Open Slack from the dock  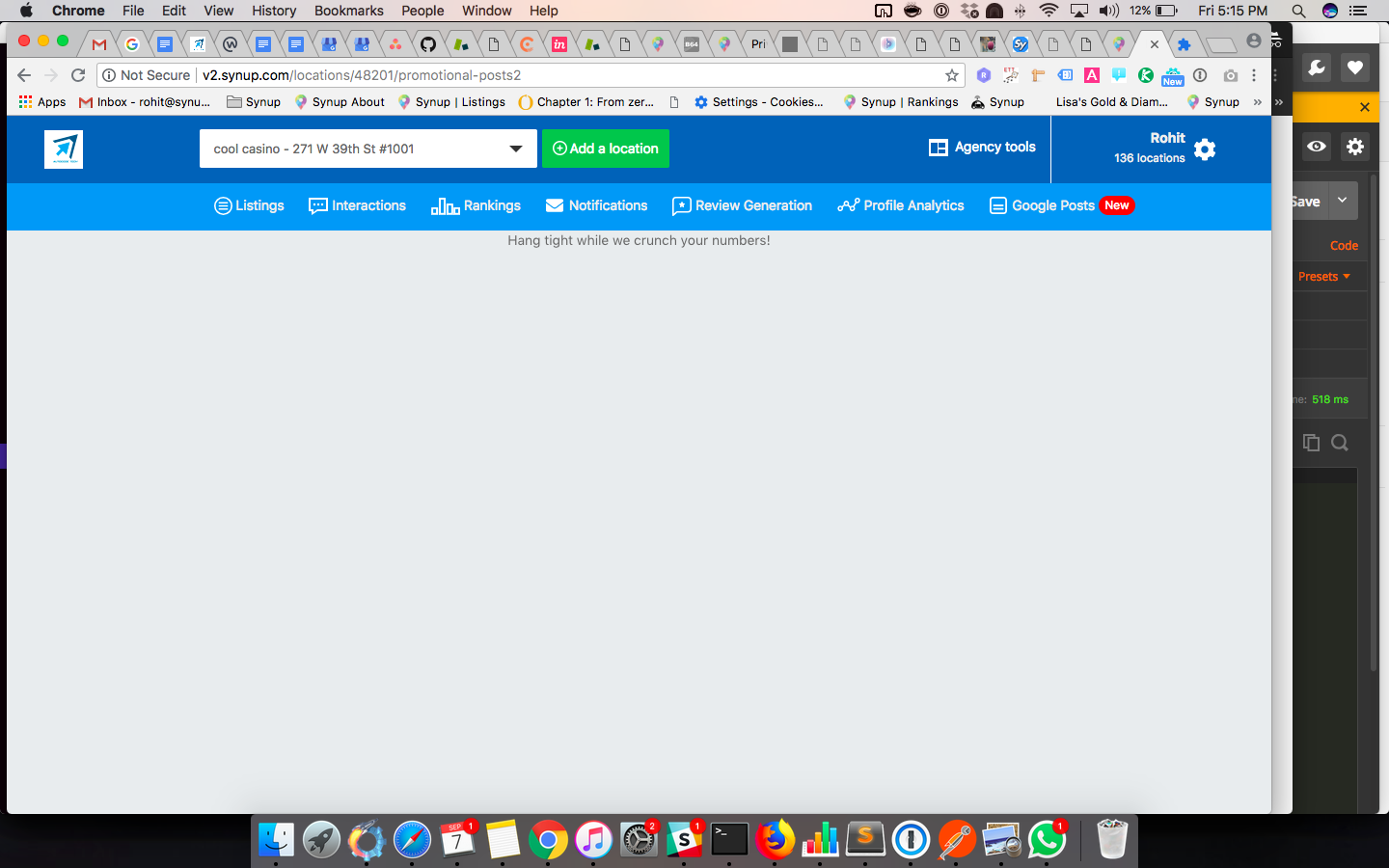[684, 840]
